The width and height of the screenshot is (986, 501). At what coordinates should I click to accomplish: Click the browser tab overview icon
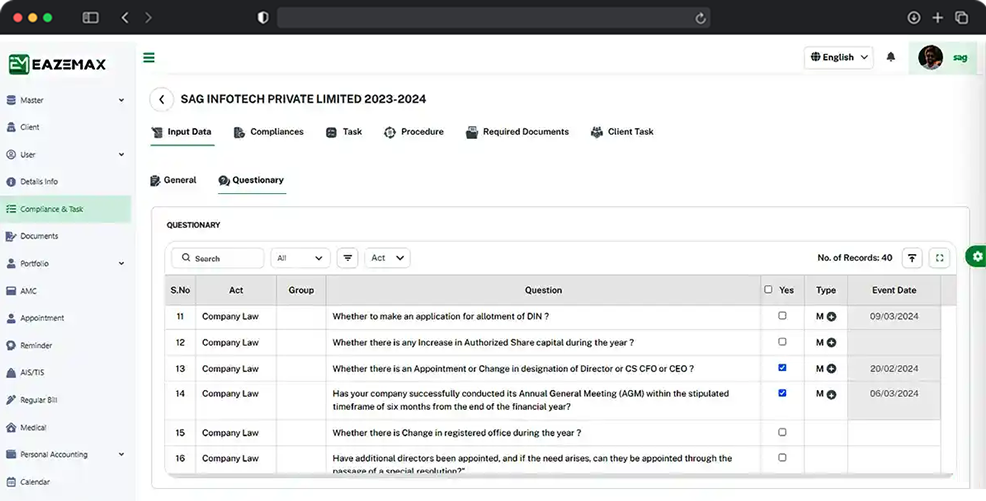[961, 18]
